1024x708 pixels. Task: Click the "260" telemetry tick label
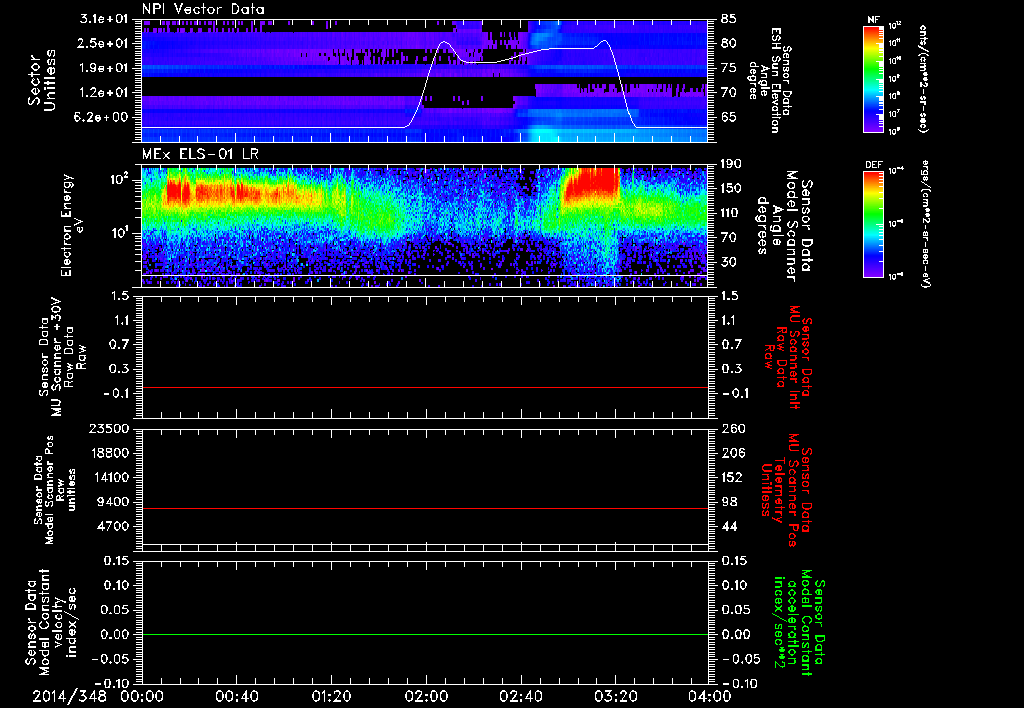[731, 428]
